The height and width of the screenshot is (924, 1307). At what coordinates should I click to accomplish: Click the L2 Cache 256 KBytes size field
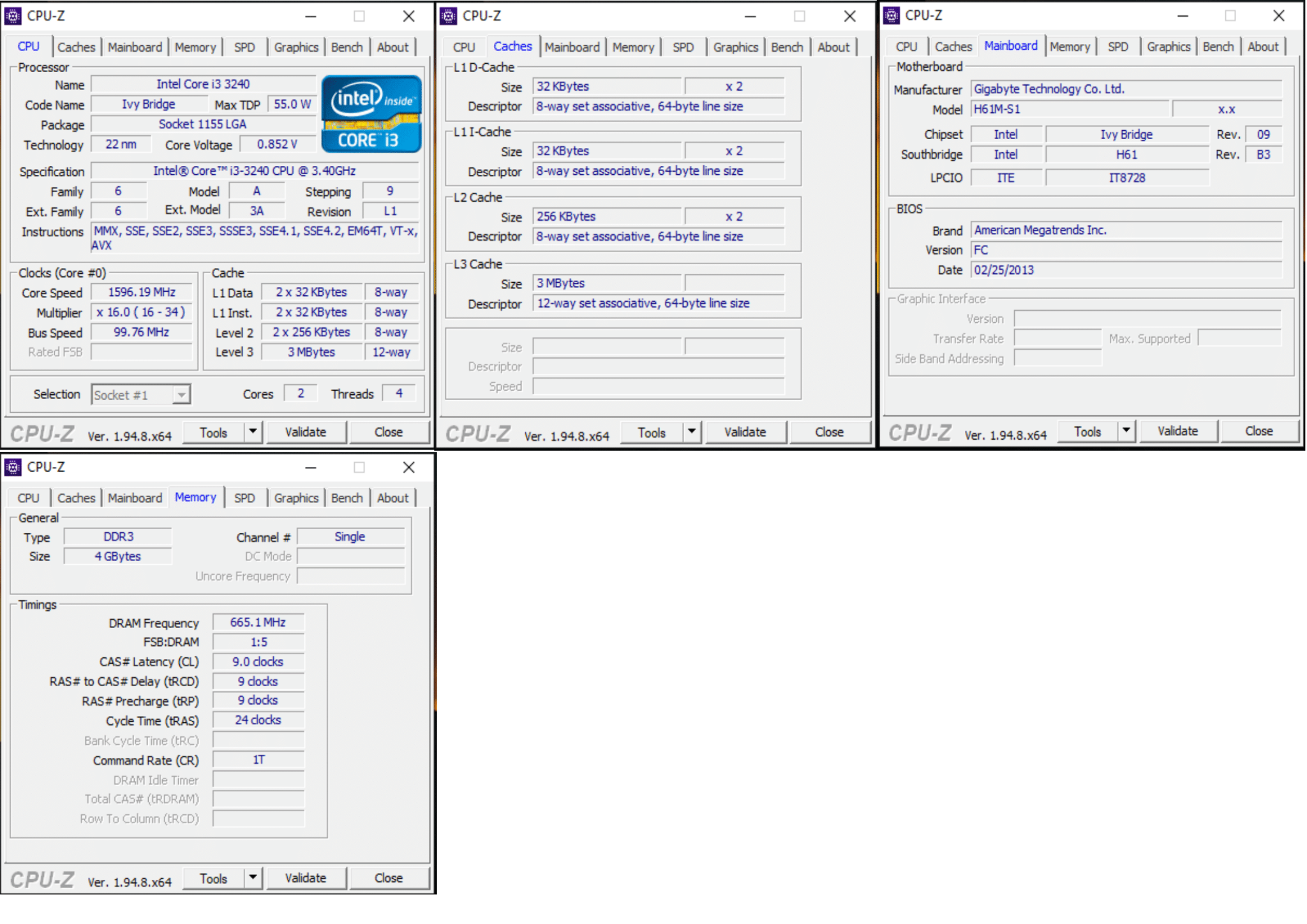(x=607, y=216)
